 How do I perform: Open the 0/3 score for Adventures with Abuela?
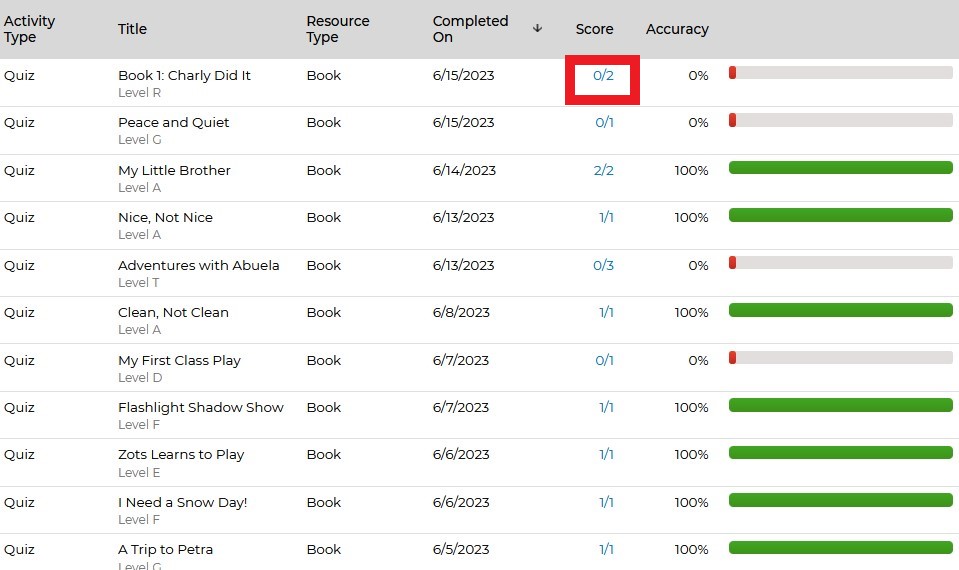pos(603,265)
